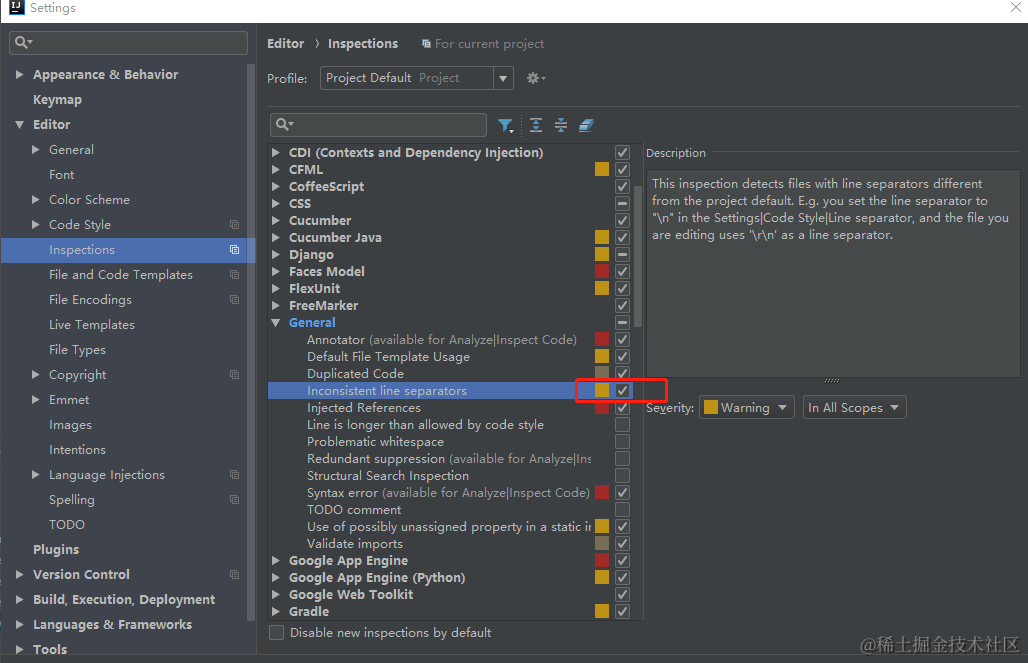Image resolution: width=1028 pixels, height=663 pixels.
Task: Expand the Languages & Frameworks section
Action: (20, 624)
